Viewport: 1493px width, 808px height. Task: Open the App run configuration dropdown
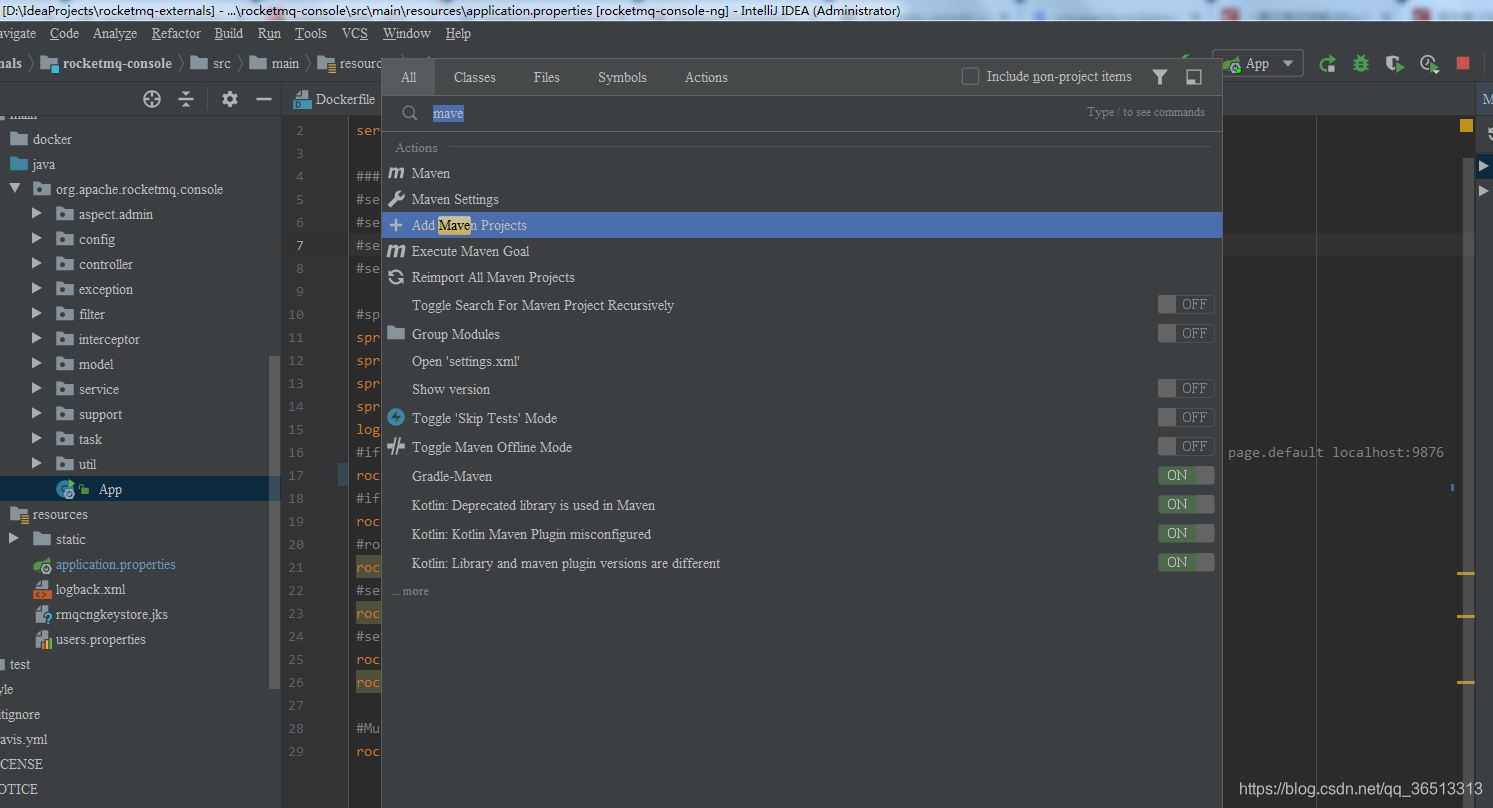(1258, 64)
